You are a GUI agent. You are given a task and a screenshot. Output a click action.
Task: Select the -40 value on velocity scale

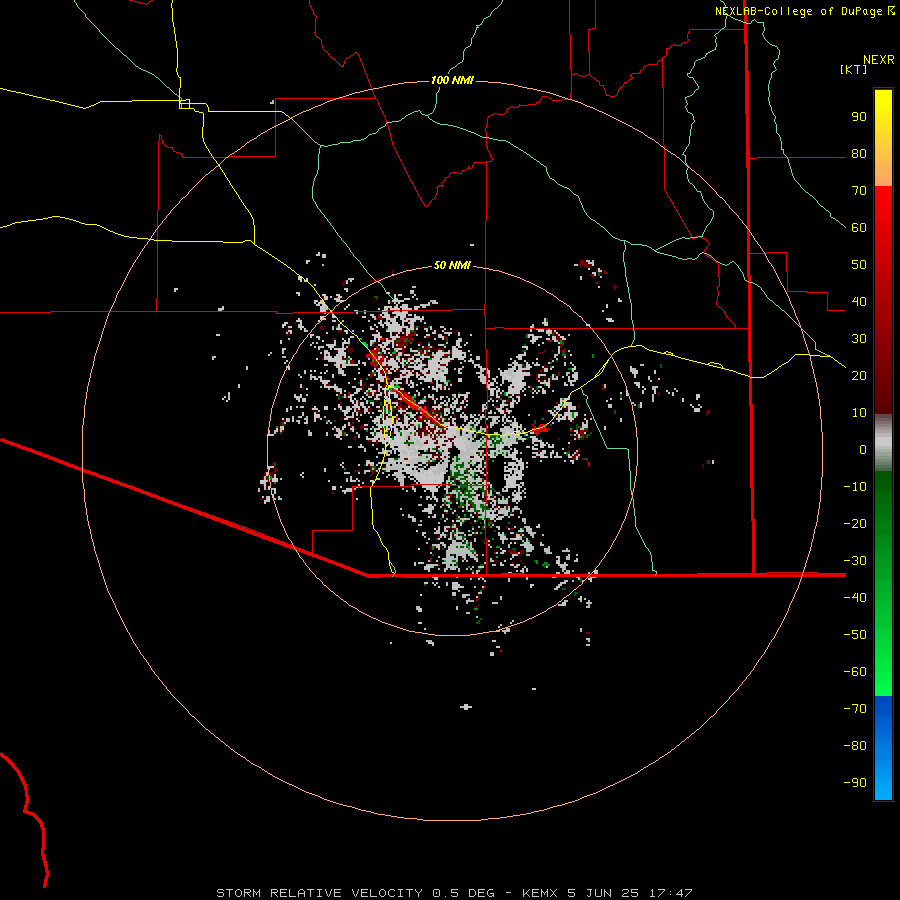(855, 598)
